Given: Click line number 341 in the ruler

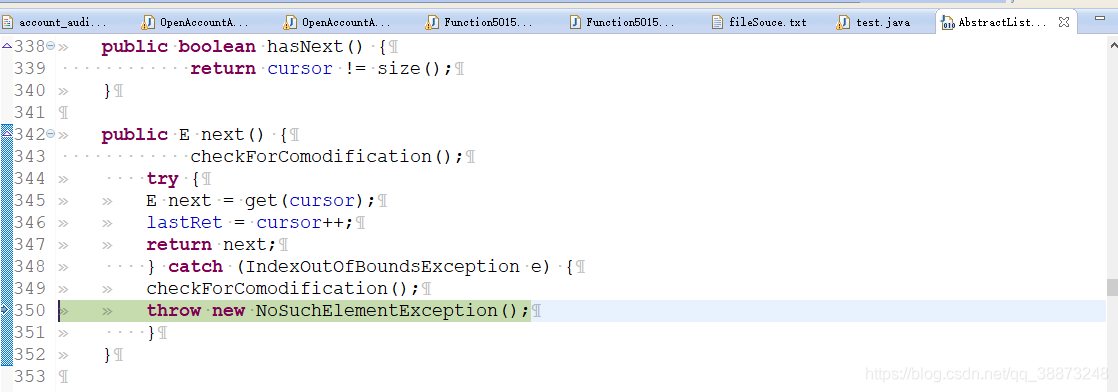Looking at the screenshot, I should (30, 113).
